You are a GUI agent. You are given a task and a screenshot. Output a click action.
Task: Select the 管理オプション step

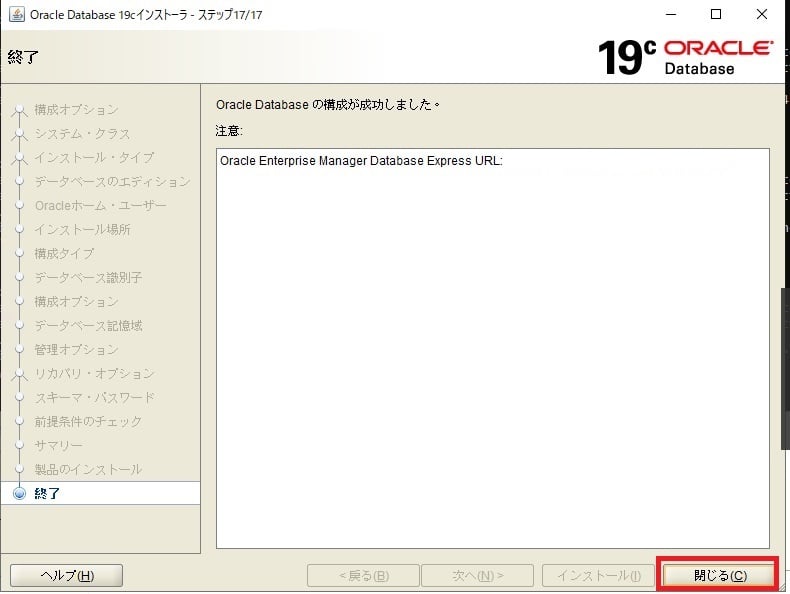pyautogui.click(x=76, y=349)
